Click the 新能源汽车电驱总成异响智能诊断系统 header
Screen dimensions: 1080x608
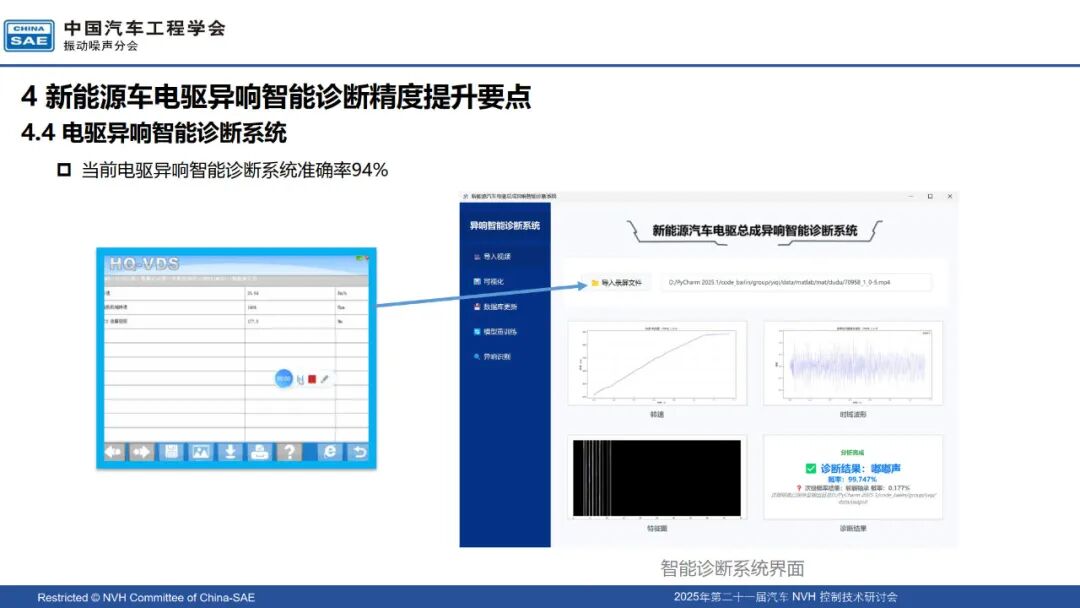click(755, 231)
